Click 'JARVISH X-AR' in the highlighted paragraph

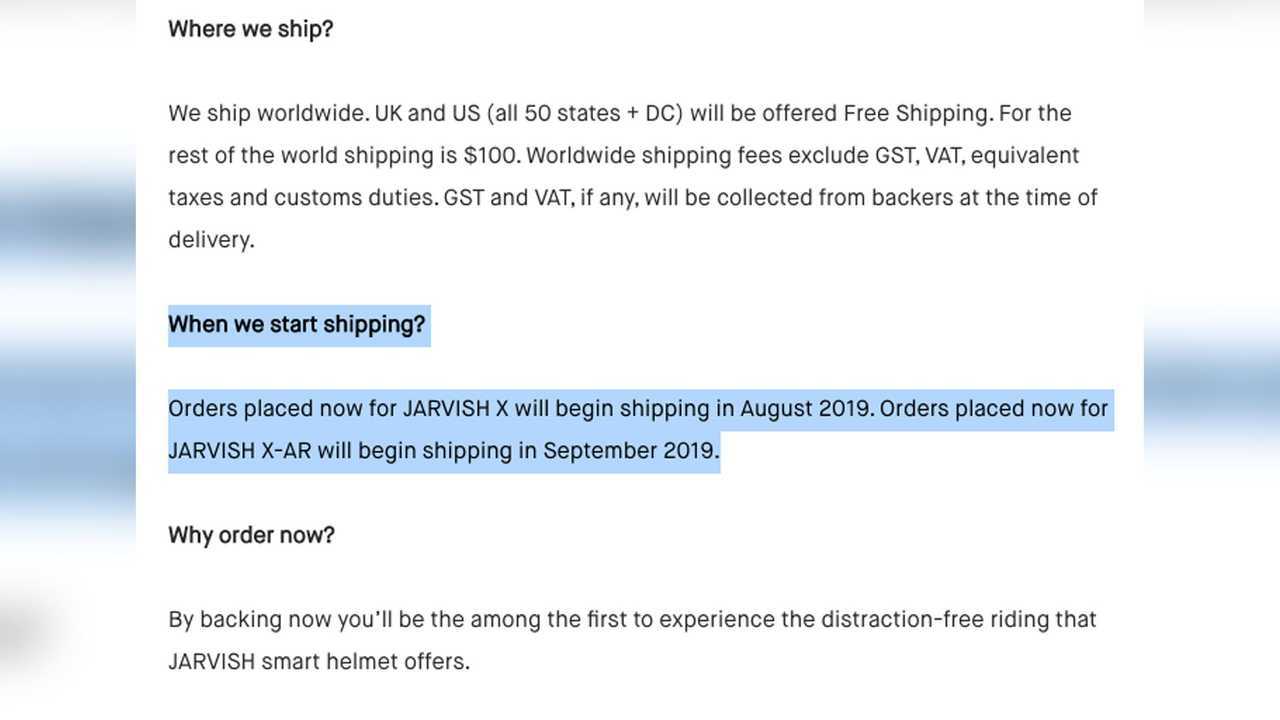[240, 451]
